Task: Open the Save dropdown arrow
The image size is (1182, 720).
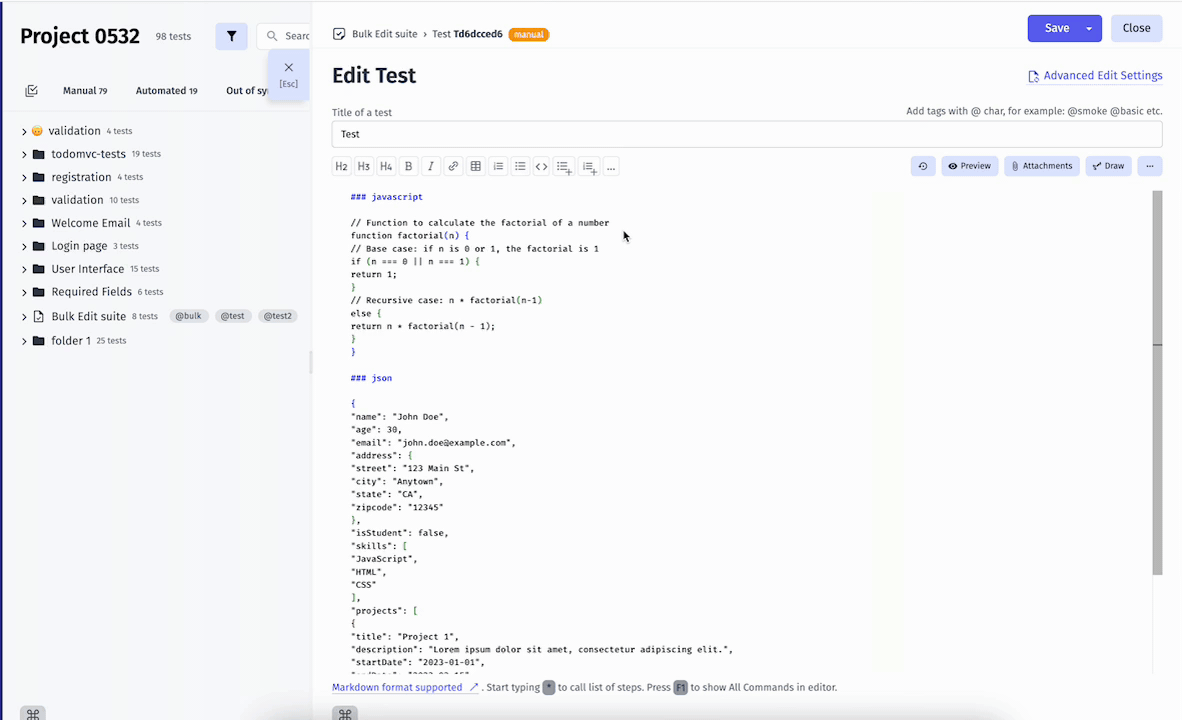Action: [x=1089, y=29]
